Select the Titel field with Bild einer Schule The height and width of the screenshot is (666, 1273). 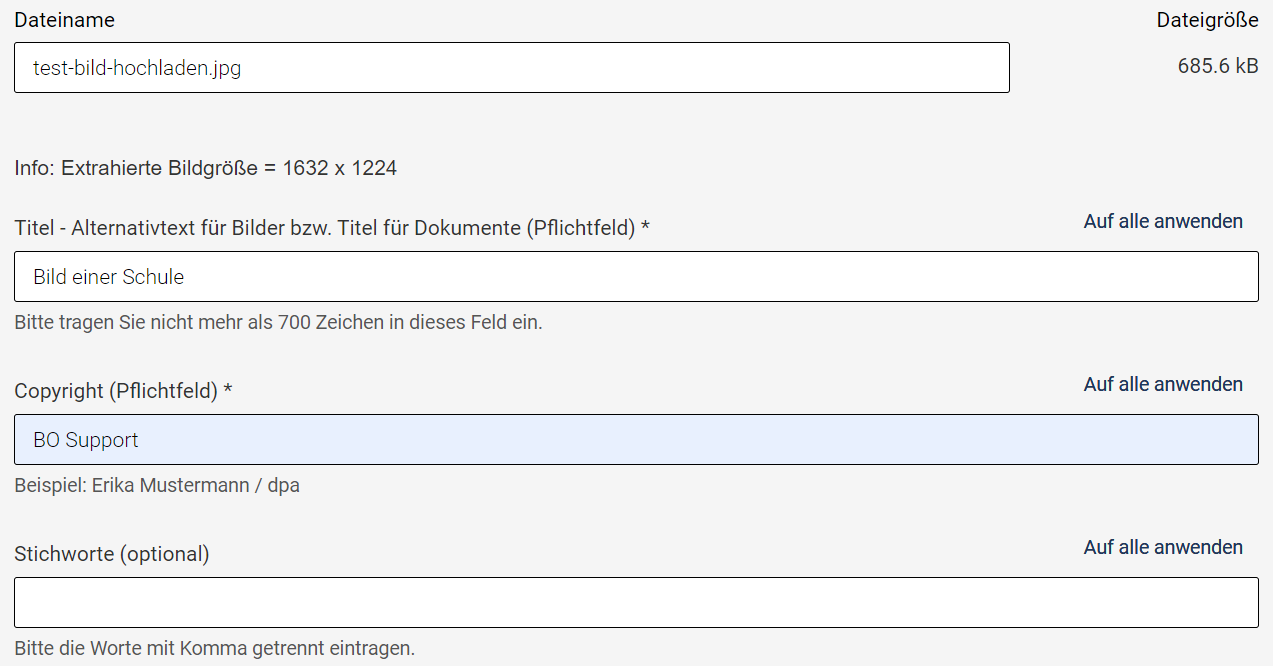(636, 276)
